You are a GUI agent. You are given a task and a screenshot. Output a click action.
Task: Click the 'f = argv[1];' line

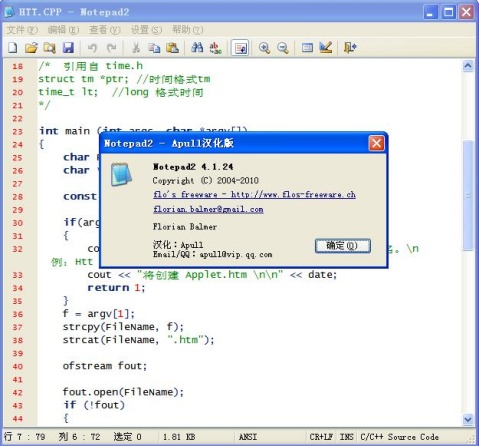tap(99, 314)
